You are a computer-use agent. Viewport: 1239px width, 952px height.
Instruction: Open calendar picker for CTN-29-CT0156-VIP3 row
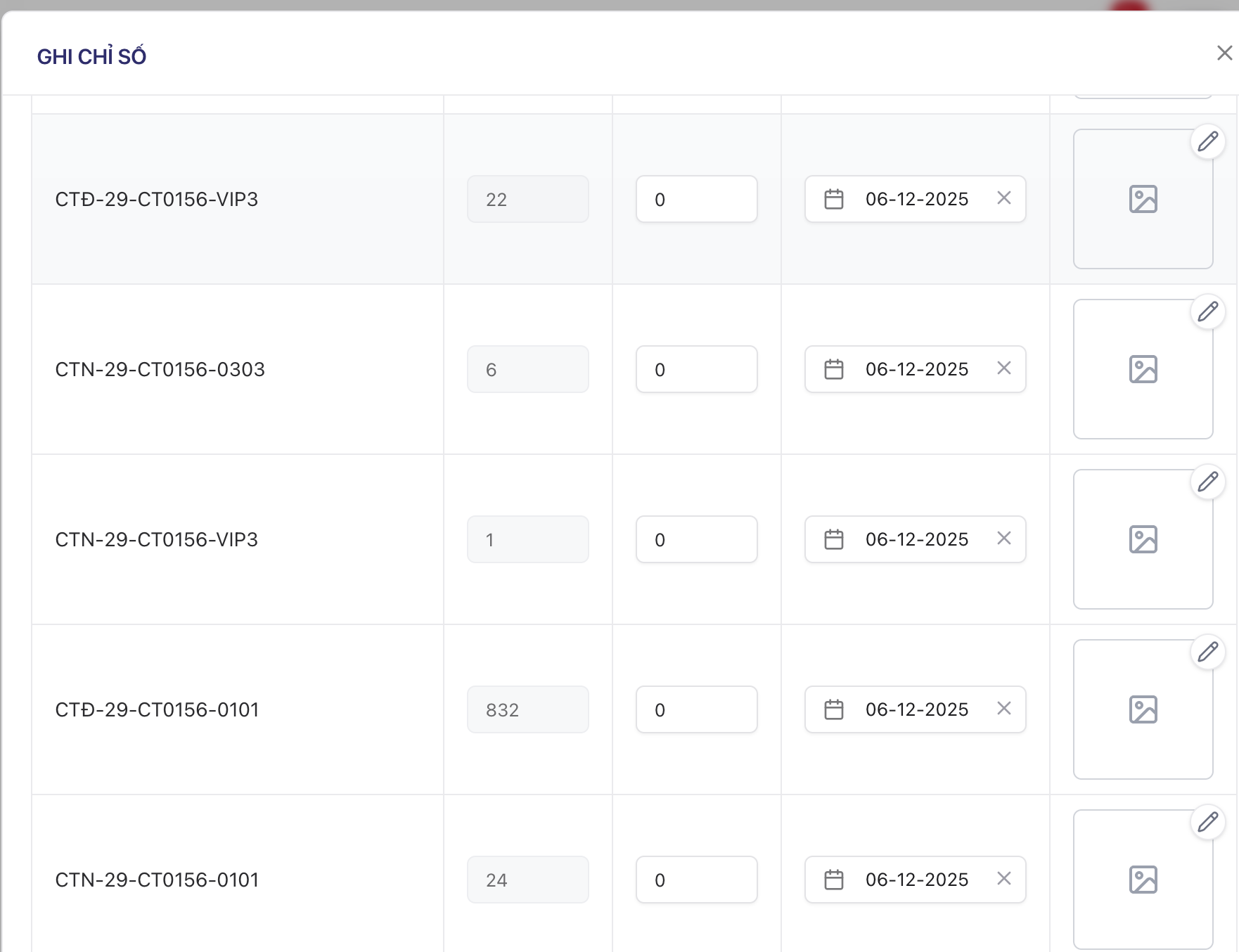(834, 539)
